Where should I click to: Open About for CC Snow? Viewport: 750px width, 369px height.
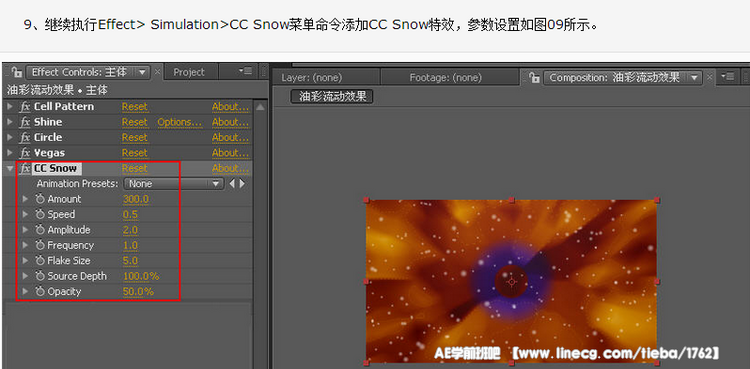click(x=231, y=168)
